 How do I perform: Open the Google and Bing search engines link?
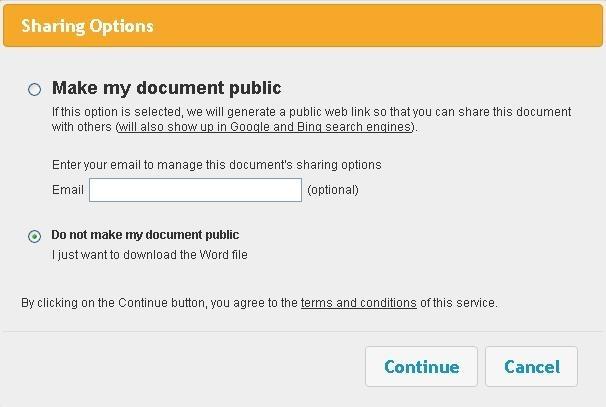pos(264,127)
